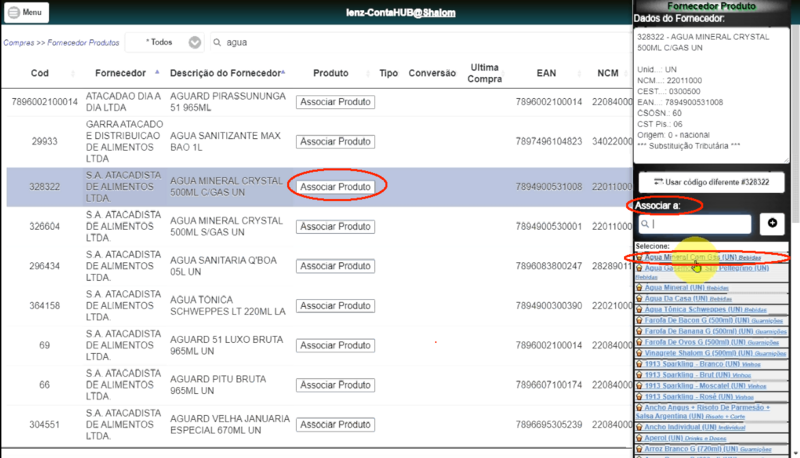800x458 pixels.
Task: Click the product icon next to Agua Mineral (UN)
Action: (x=639, y=288)
